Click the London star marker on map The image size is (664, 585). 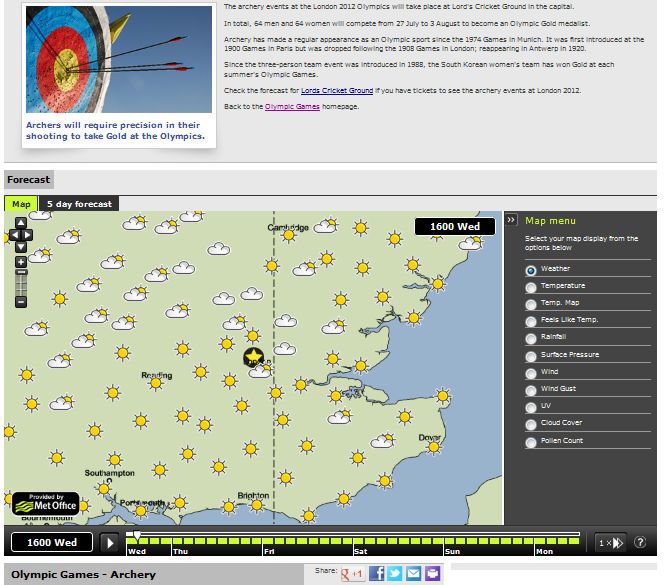point(253,357)
